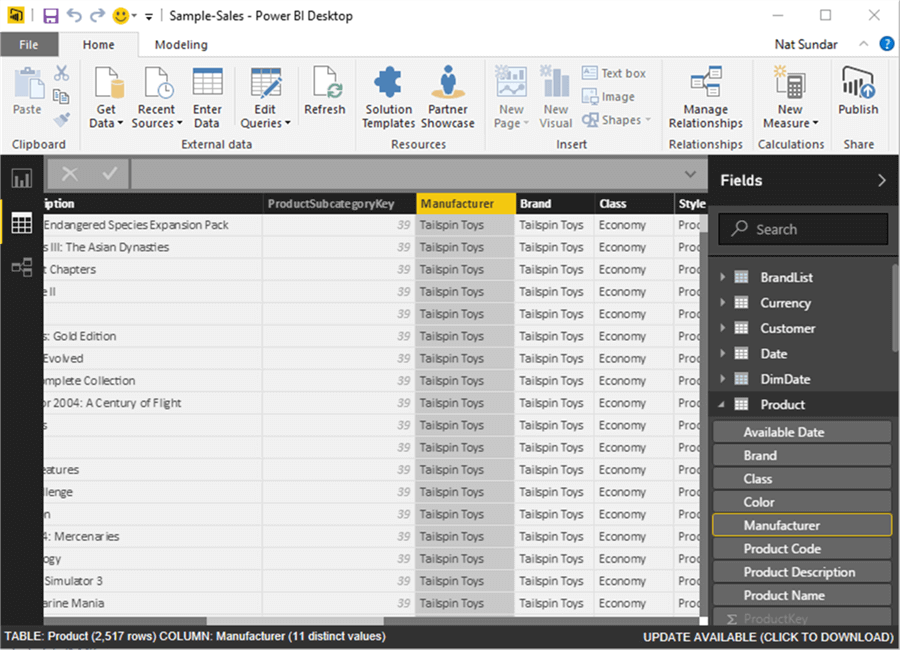Select the Color field
900x650 pixels.
click(802, 502)
